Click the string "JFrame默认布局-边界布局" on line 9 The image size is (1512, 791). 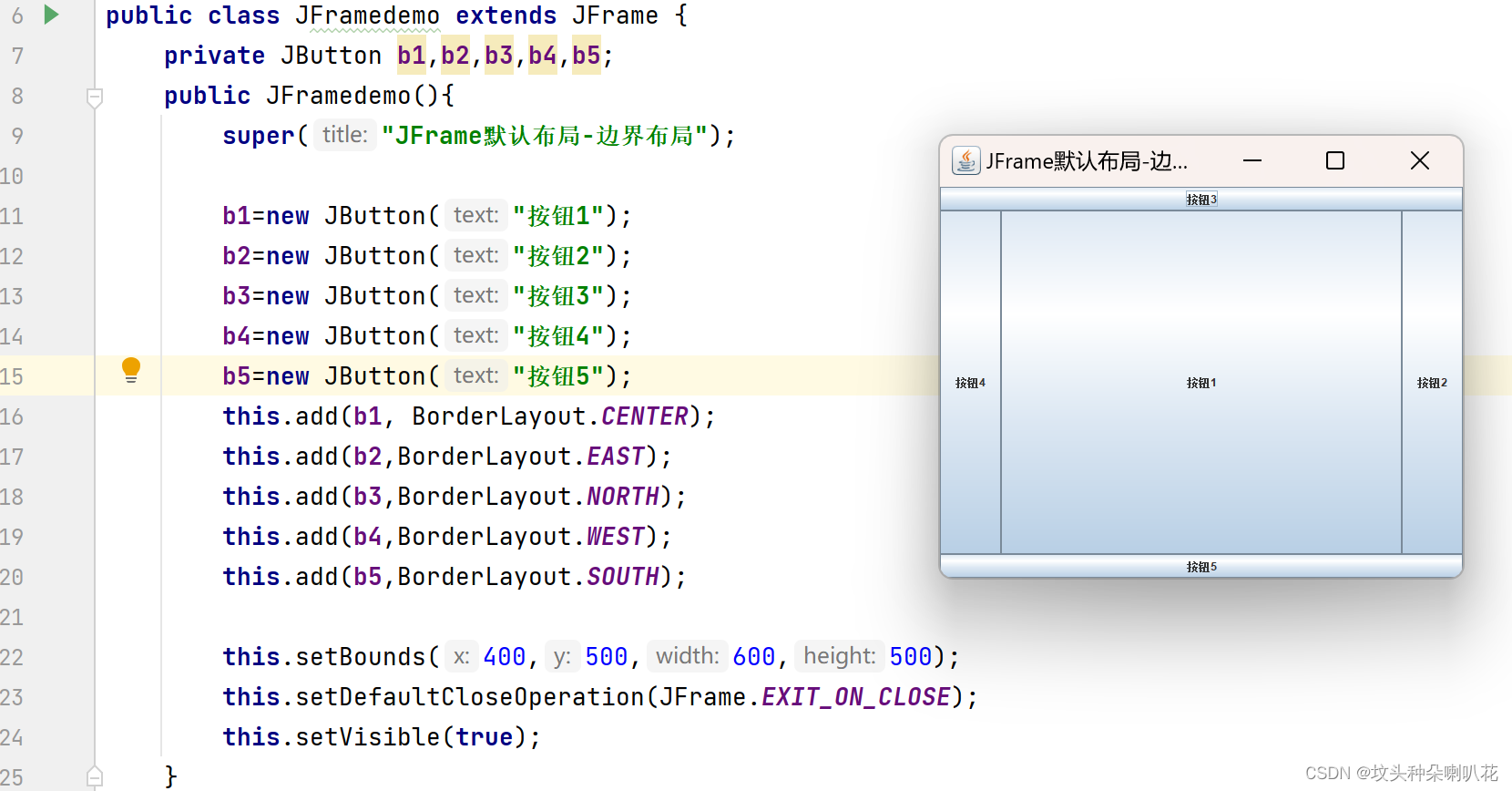545,136
